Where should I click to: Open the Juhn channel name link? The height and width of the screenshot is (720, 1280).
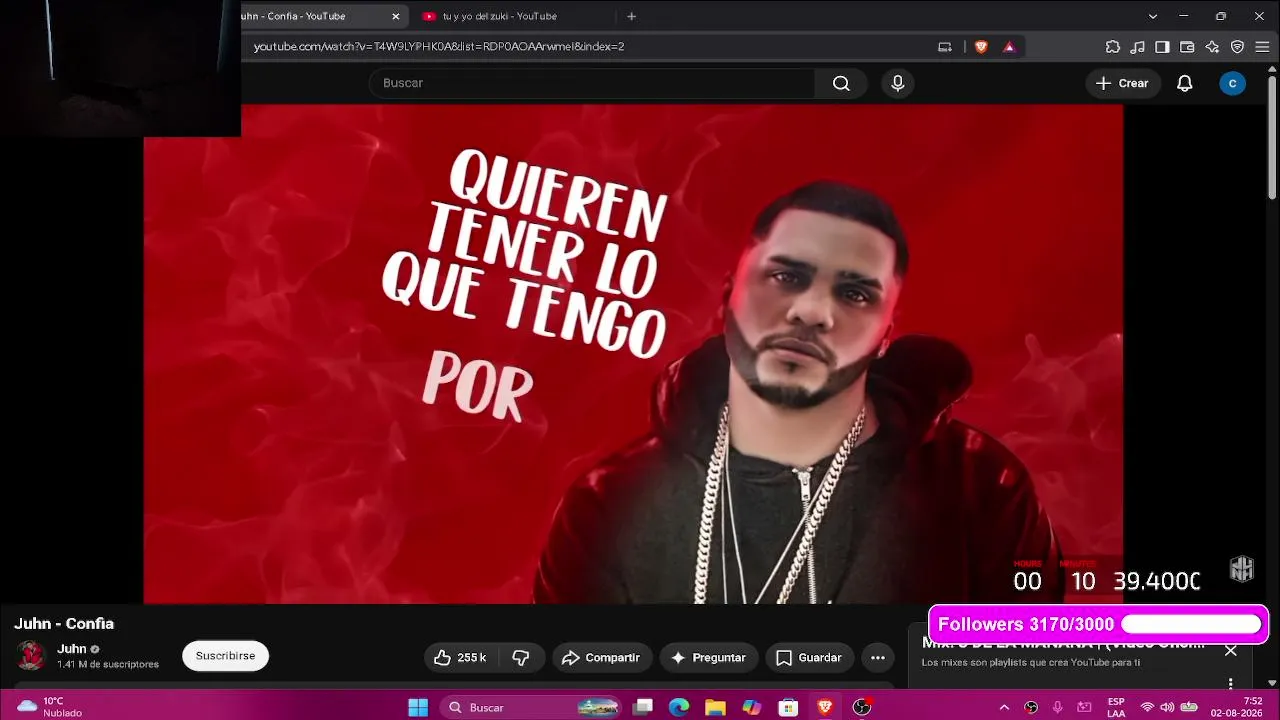72,649
